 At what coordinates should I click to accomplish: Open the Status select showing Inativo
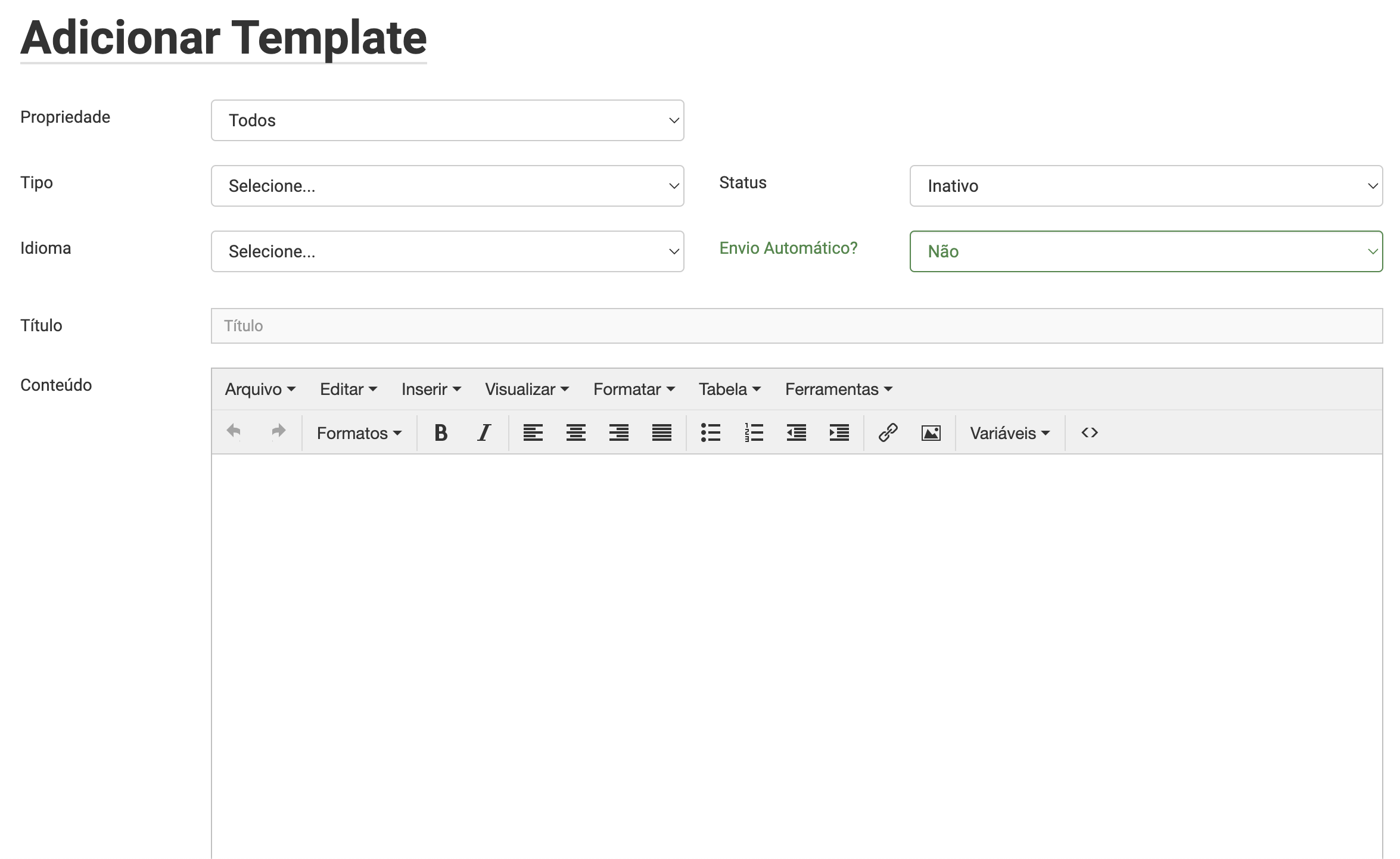[1146, 186]
